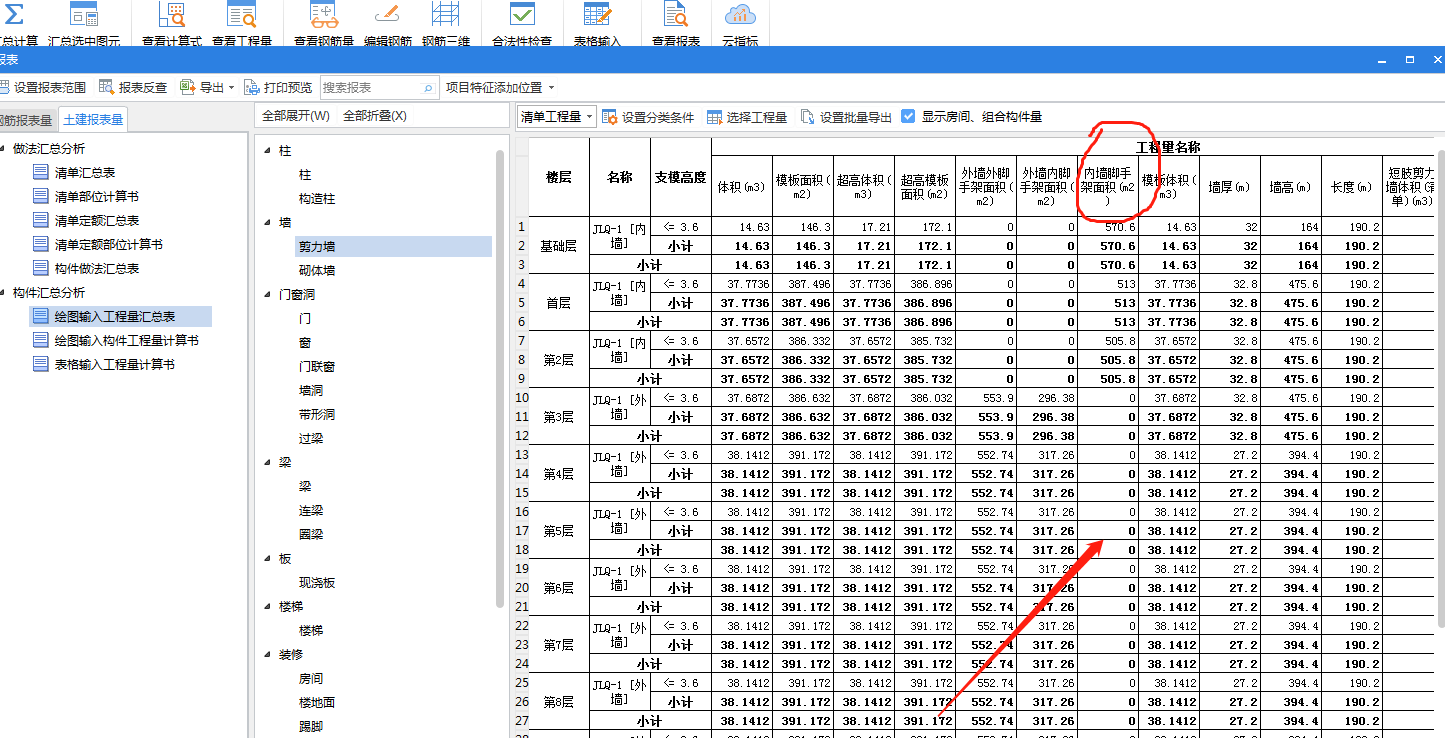Image resolution: width=1445 pixels, height=738 pixels.
Task: Collapse the 墙 component group
Action: click(x=268, y=223)
